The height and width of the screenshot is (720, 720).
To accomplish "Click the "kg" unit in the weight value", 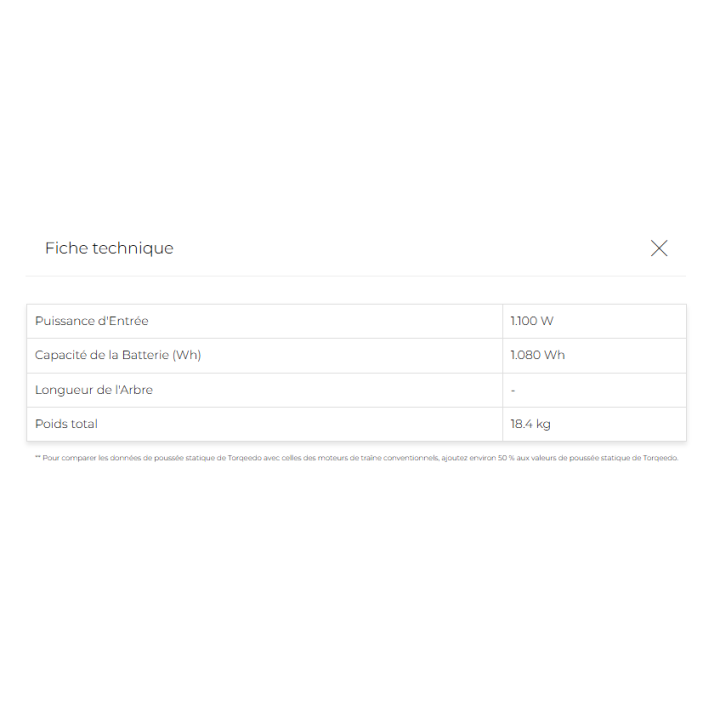I will [543, 424].
